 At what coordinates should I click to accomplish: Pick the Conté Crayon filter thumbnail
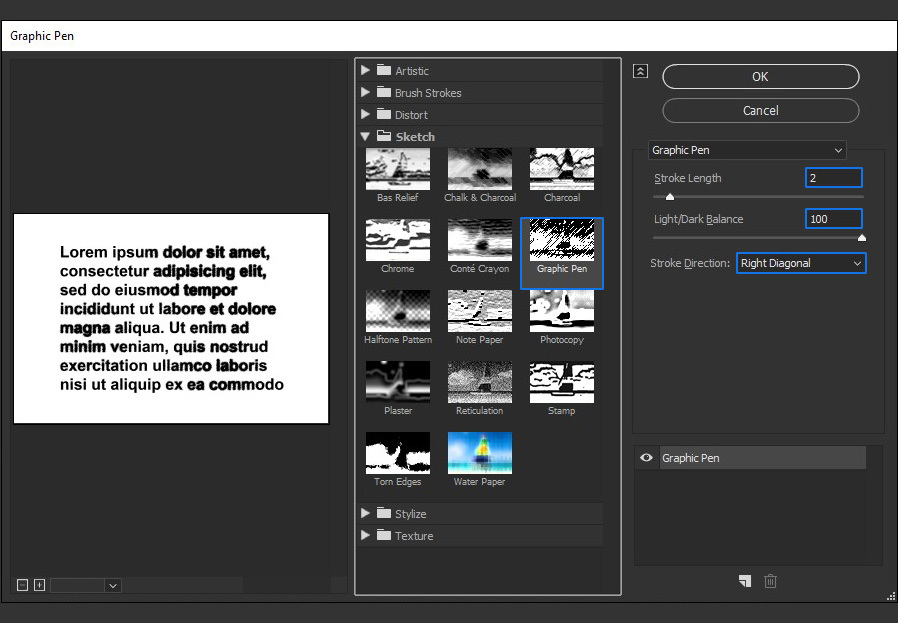click(480, 240)
